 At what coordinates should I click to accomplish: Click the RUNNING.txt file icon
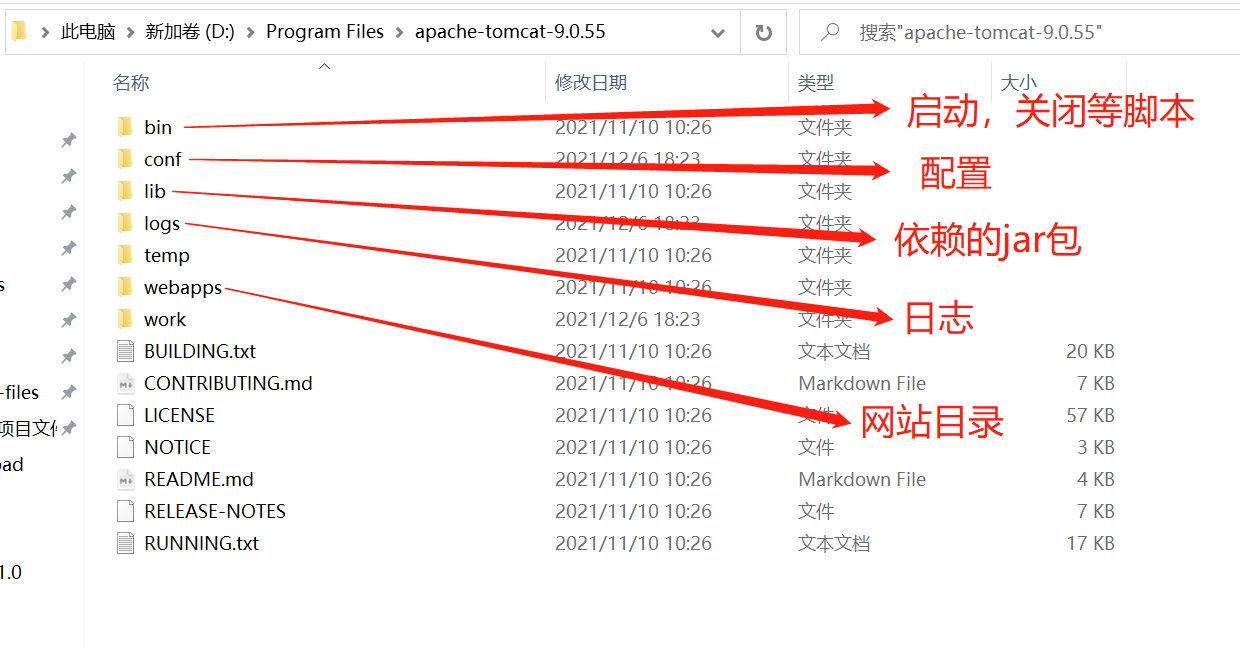click(x=125, y=543)
